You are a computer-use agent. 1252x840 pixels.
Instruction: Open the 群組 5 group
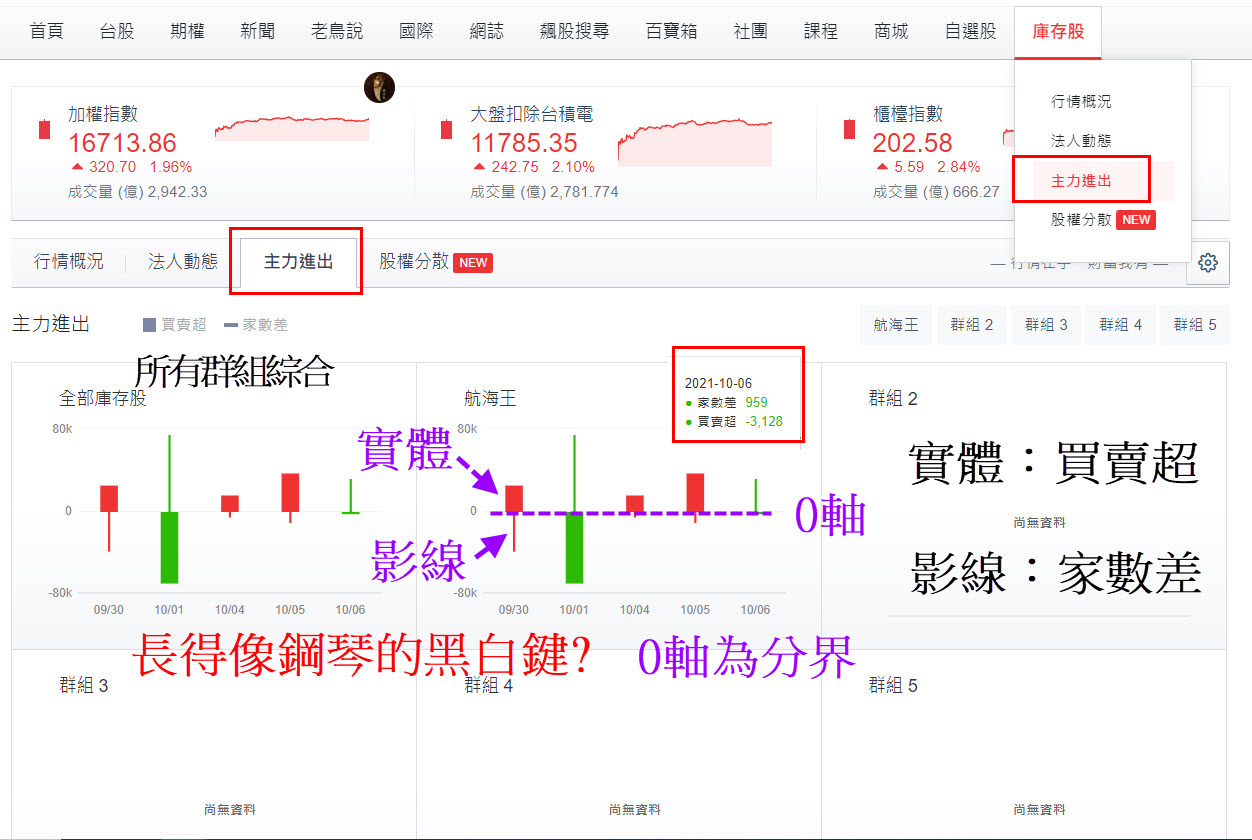point(1194,324)
